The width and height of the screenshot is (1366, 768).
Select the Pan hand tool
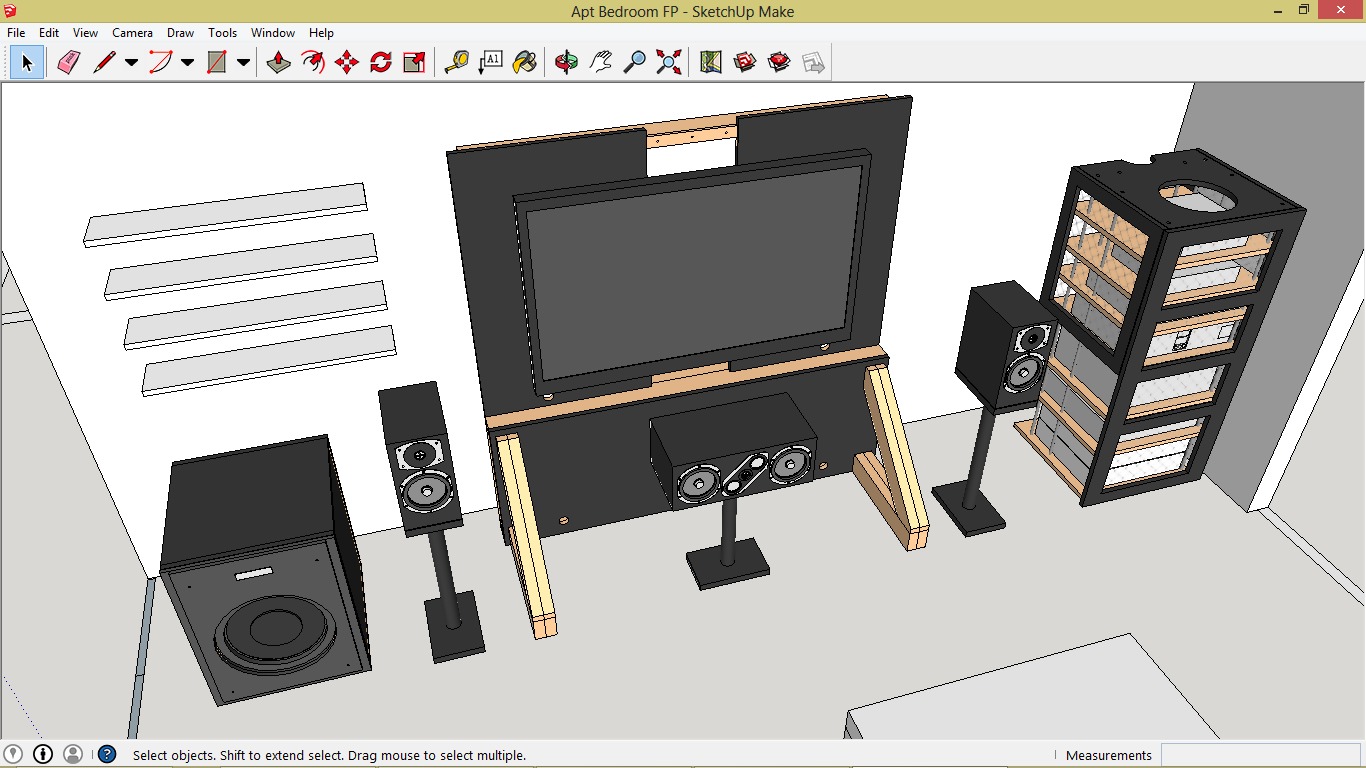pos(600,63)
